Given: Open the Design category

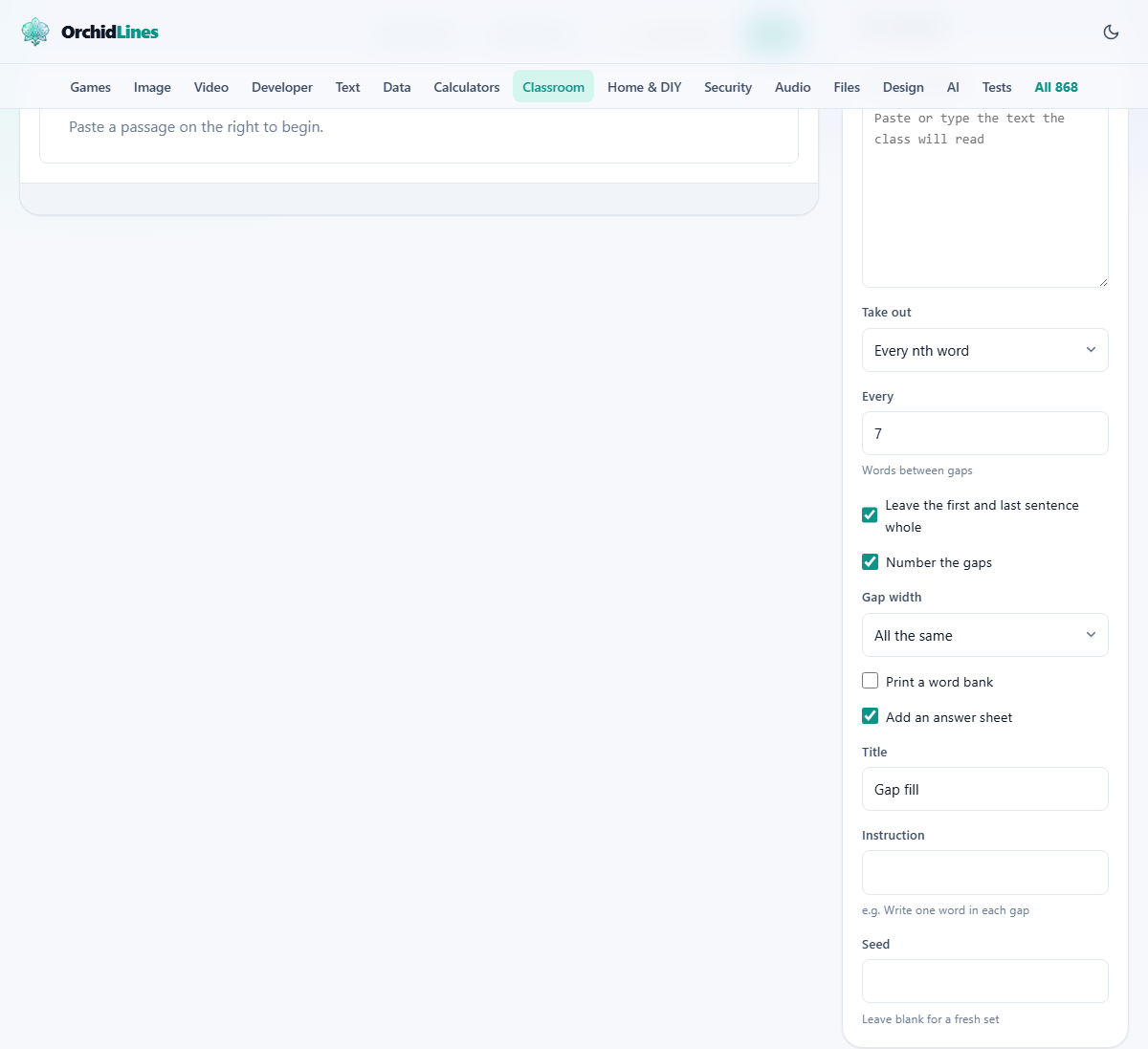Looking at the screenshot, I should pyautogui.click(x=903, y=87).
